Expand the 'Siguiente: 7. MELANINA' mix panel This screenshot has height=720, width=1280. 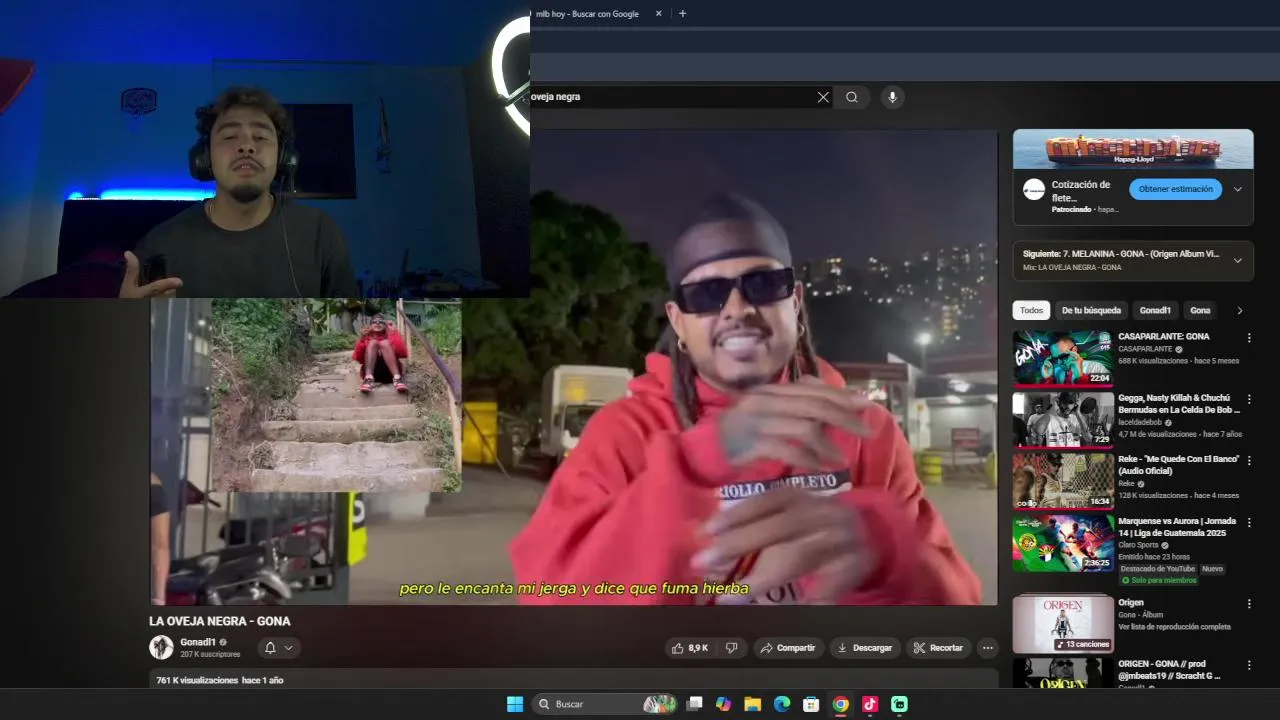(1237, 260)
